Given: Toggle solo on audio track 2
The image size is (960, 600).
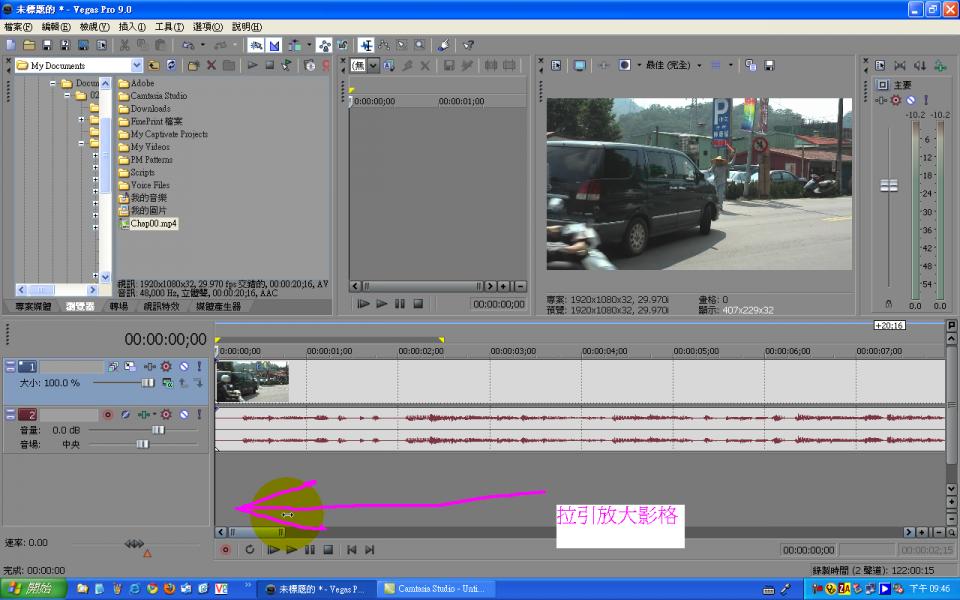Looking at the screenshot, I should (198, 414).
